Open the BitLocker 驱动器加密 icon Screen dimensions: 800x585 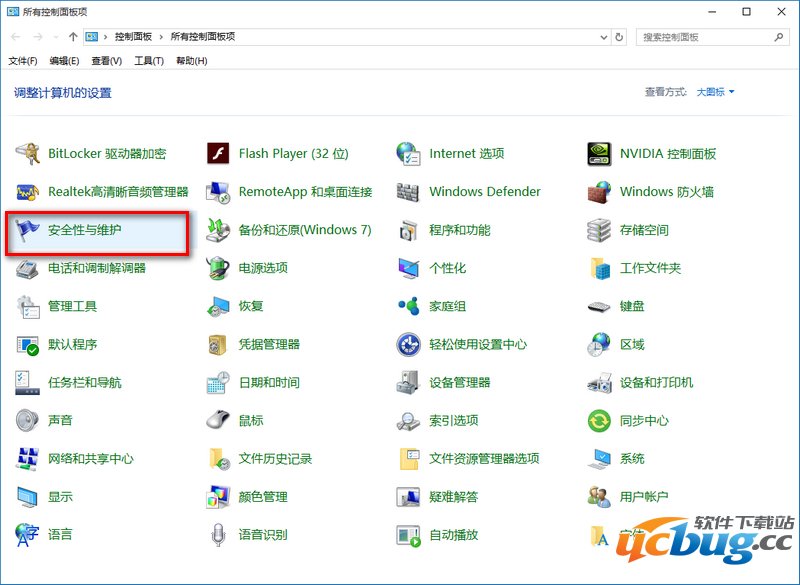coord(28,154)
